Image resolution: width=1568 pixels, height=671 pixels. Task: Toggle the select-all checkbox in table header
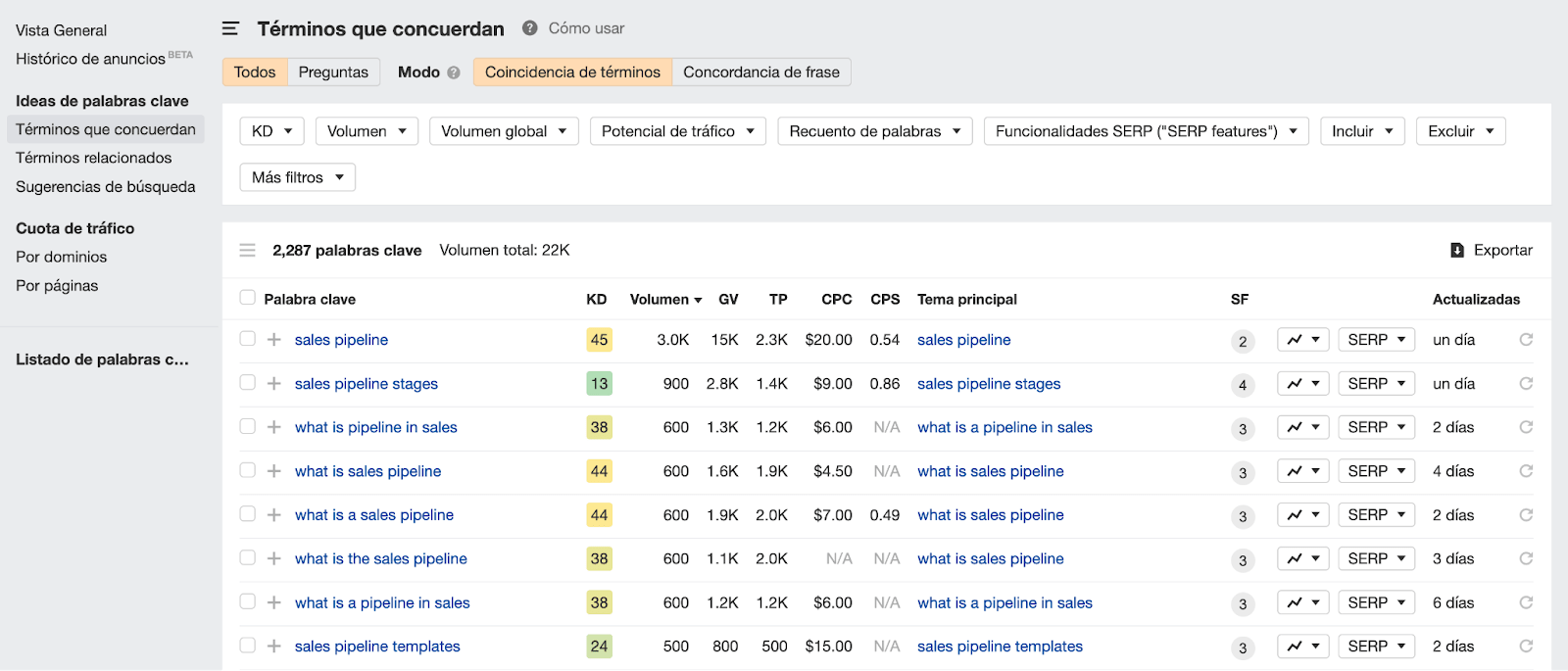(248, 298)
